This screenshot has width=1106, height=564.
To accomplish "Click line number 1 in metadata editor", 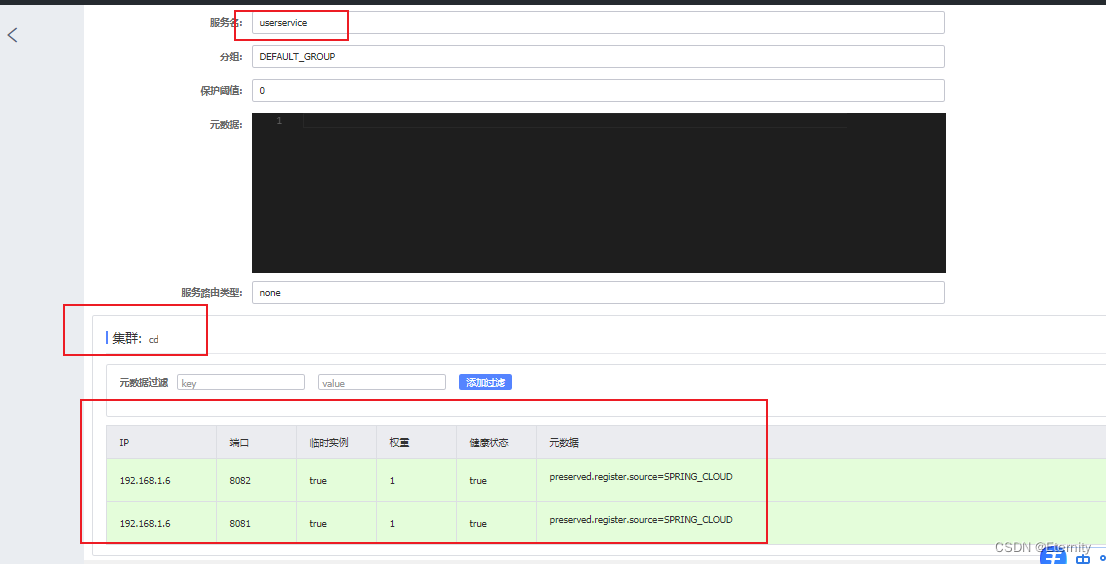I will 279,121.
